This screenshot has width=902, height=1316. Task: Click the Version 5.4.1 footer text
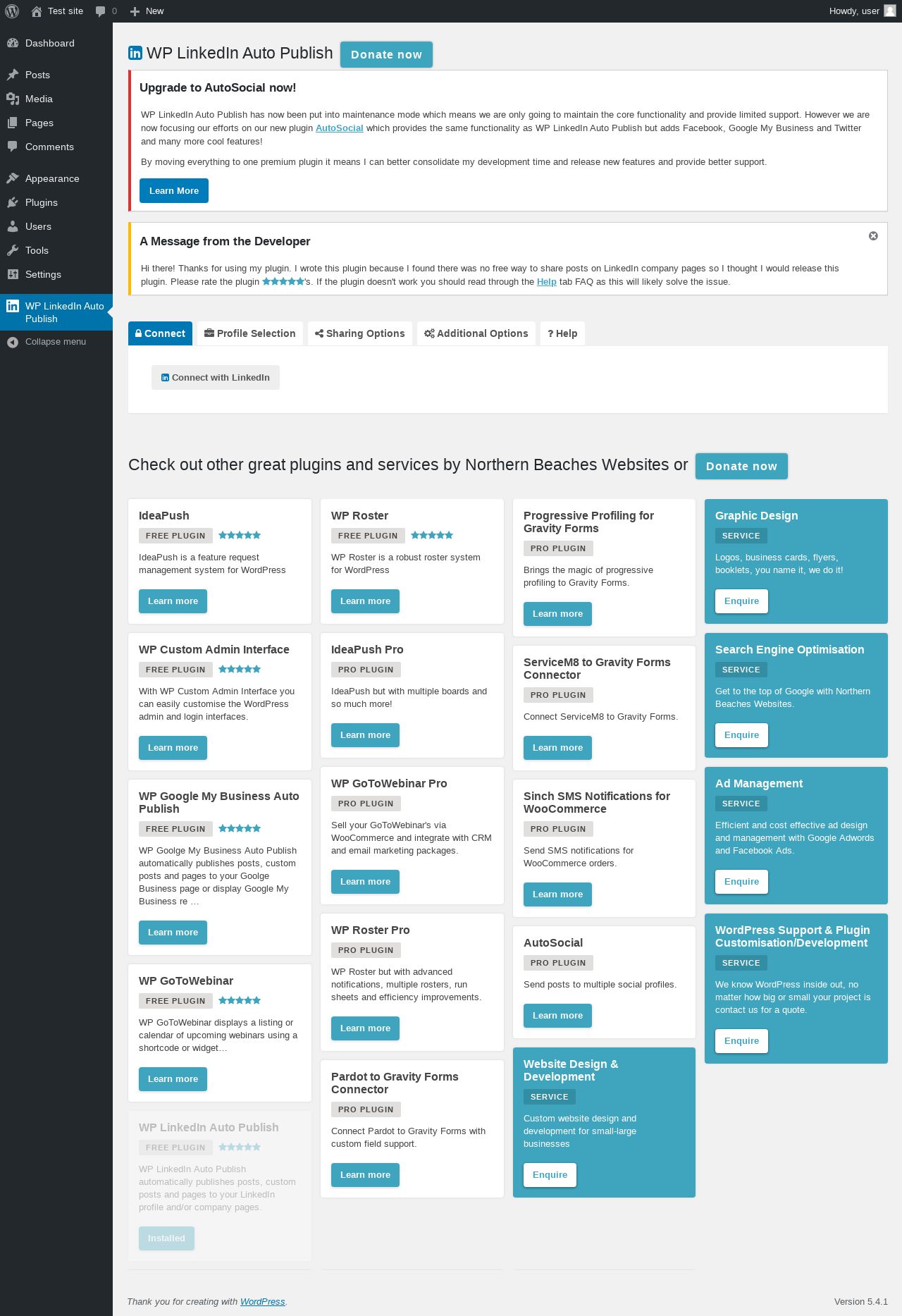click(861, 1302)
